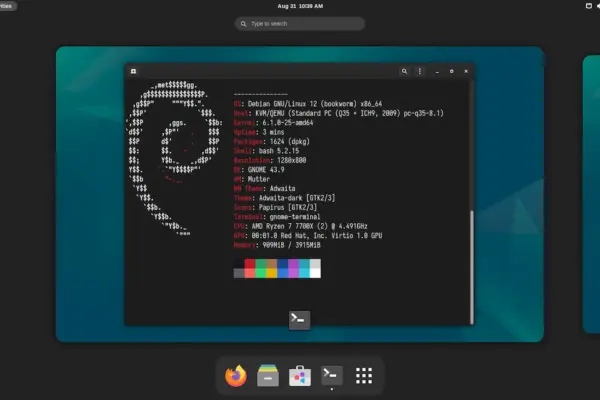Click the '3 mins' uptime value

[x=273, y=132]
